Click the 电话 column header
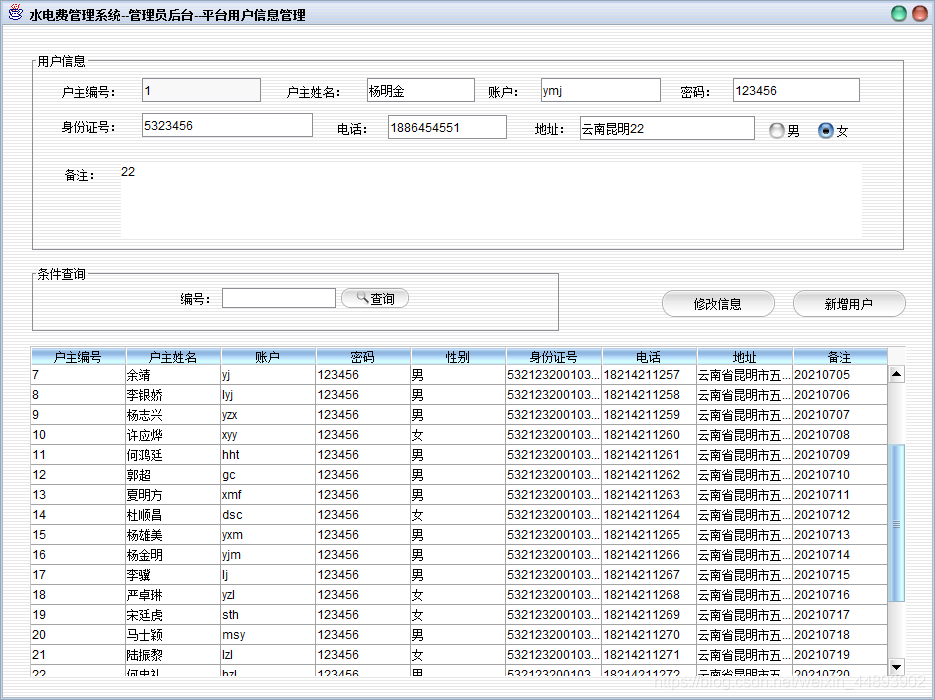The width and height of the screenshot is (935, 700). pyautogui.click(x=649, y=357)
